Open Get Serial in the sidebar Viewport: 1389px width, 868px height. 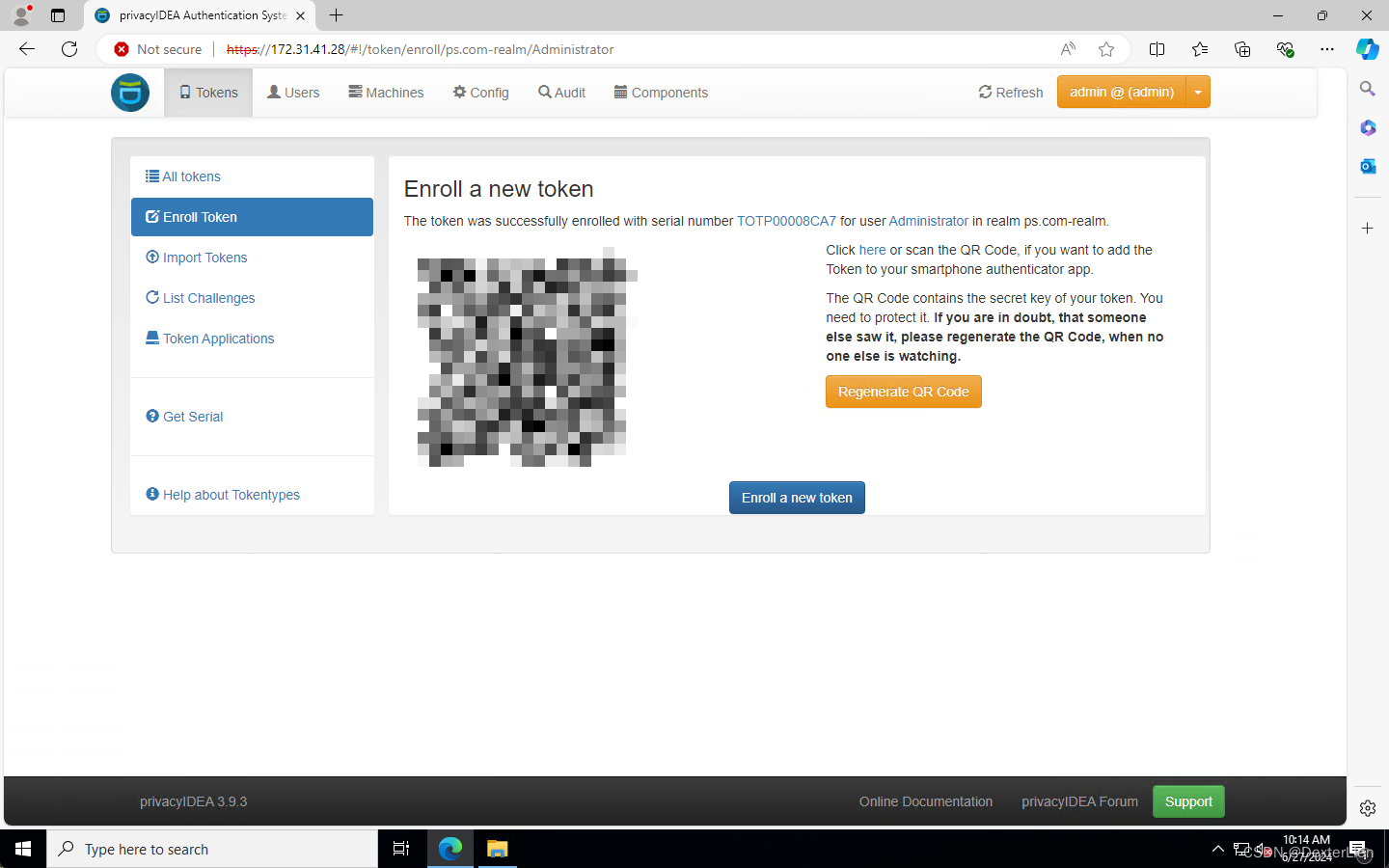tap(252, 417)
